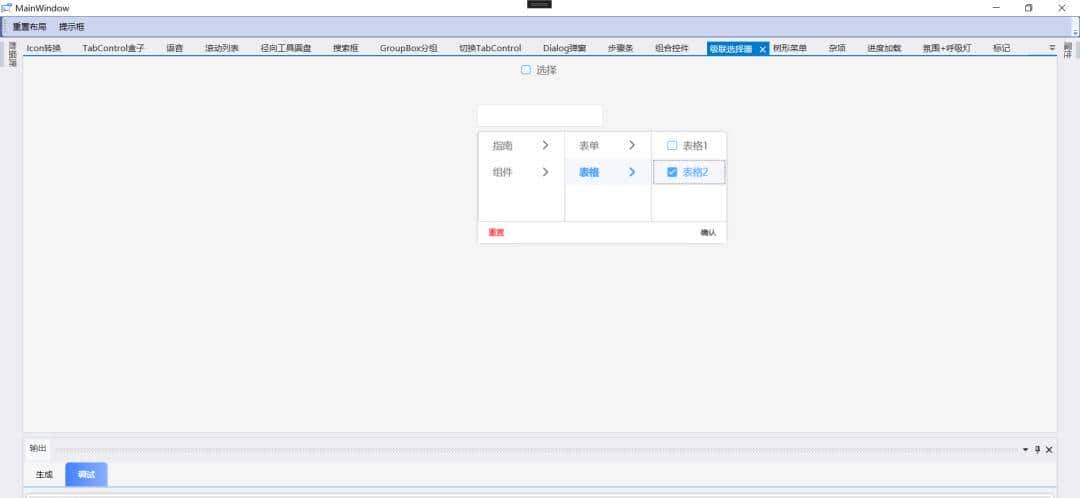1080x498 pixels.
Task: Click the cascader selection input box
Action: pyautogui.click(x=540, y=116)
